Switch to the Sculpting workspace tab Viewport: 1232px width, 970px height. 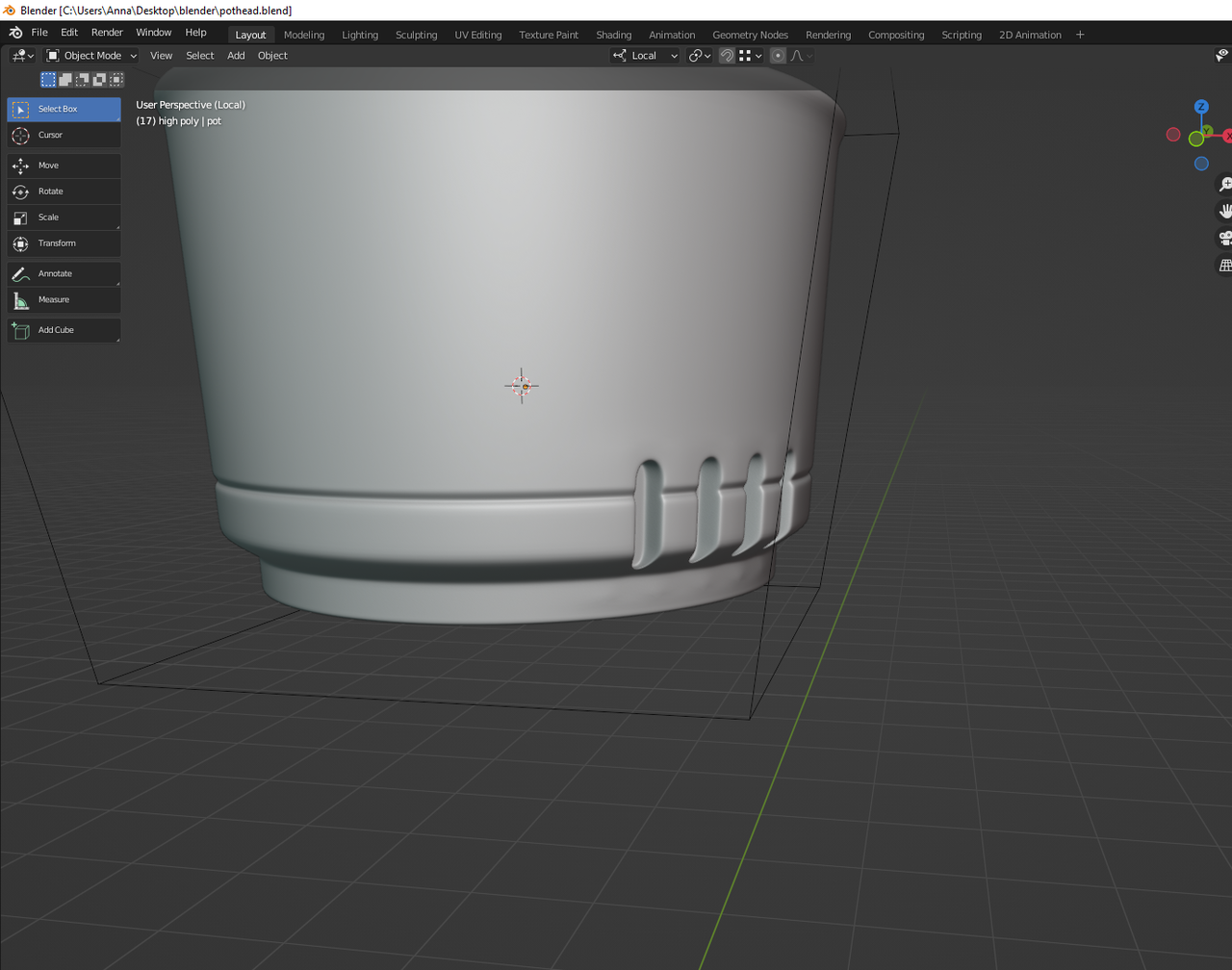pyautogui.click(x=416, y=35)
